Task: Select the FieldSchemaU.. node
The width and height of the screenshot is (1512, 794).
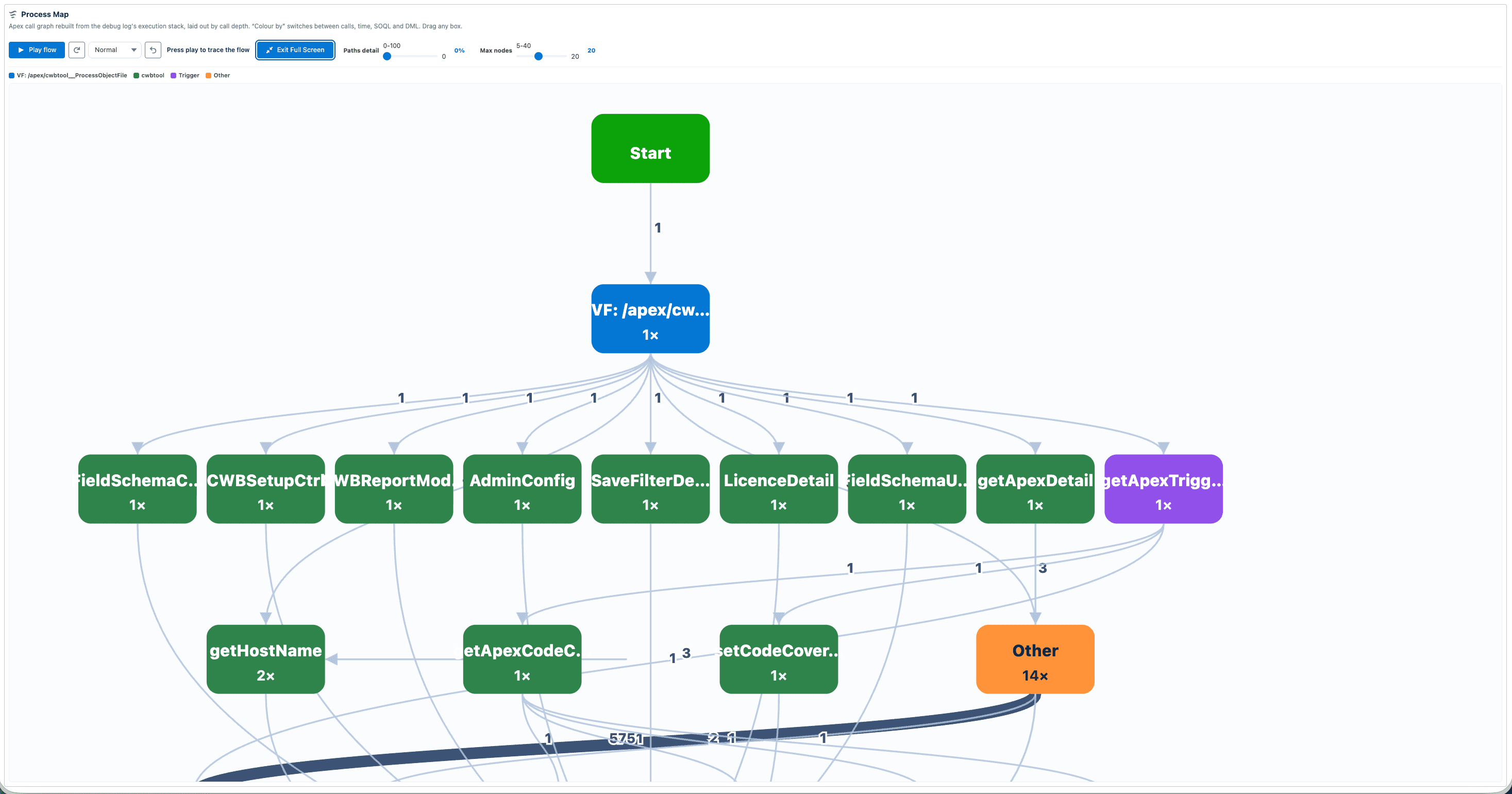Action: point(907,489)
